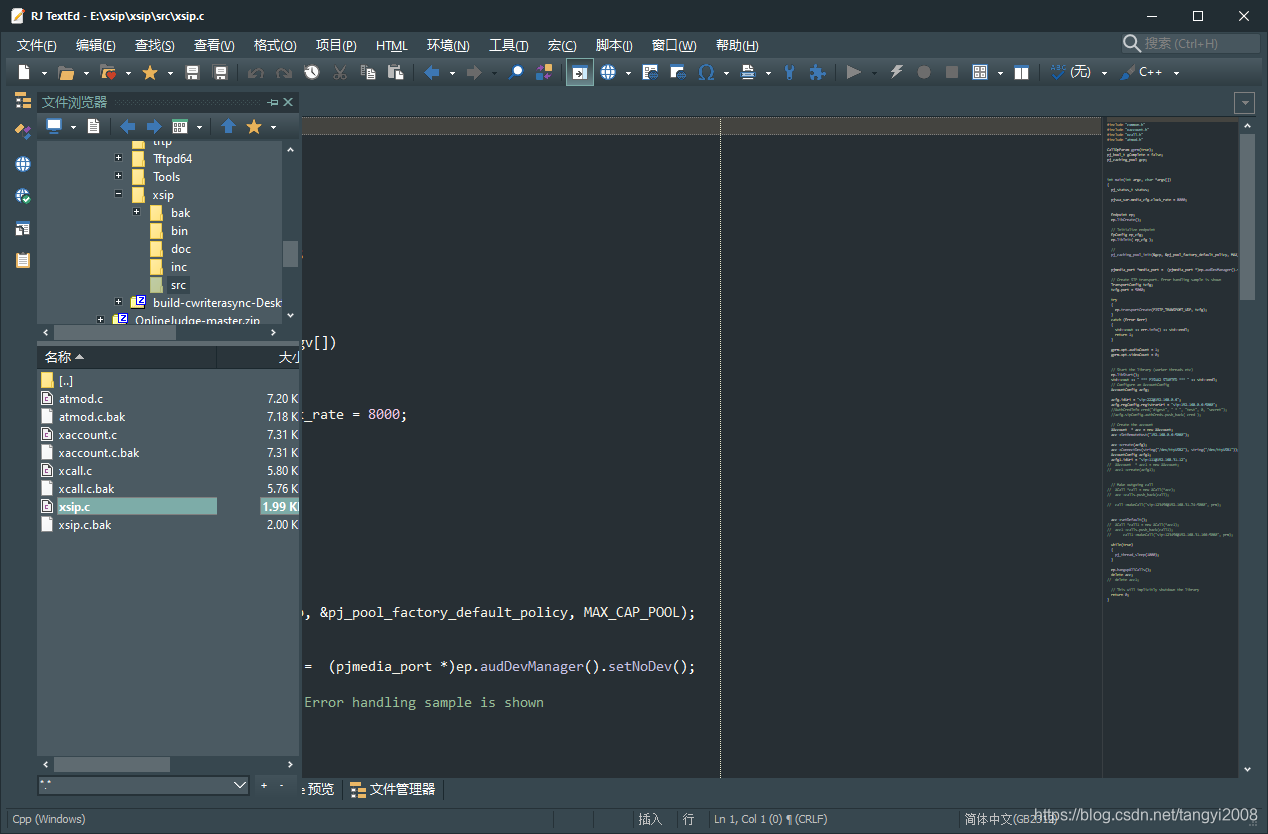Open the favorites star dropdown arrow in main toolbar
The height and width of the screenshot is (834, 1268).
tap(170, 73)
